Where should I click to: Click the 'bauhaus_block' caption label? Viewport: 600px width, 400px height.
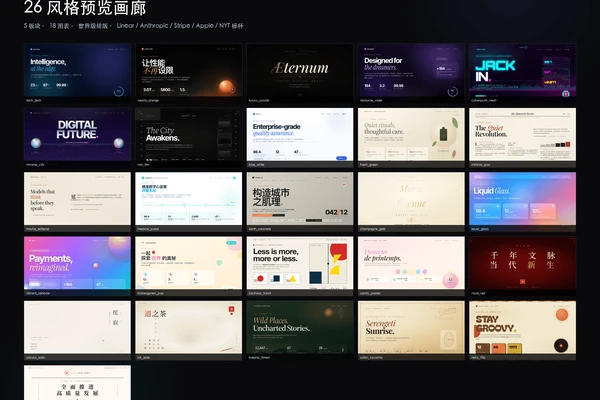258,294
